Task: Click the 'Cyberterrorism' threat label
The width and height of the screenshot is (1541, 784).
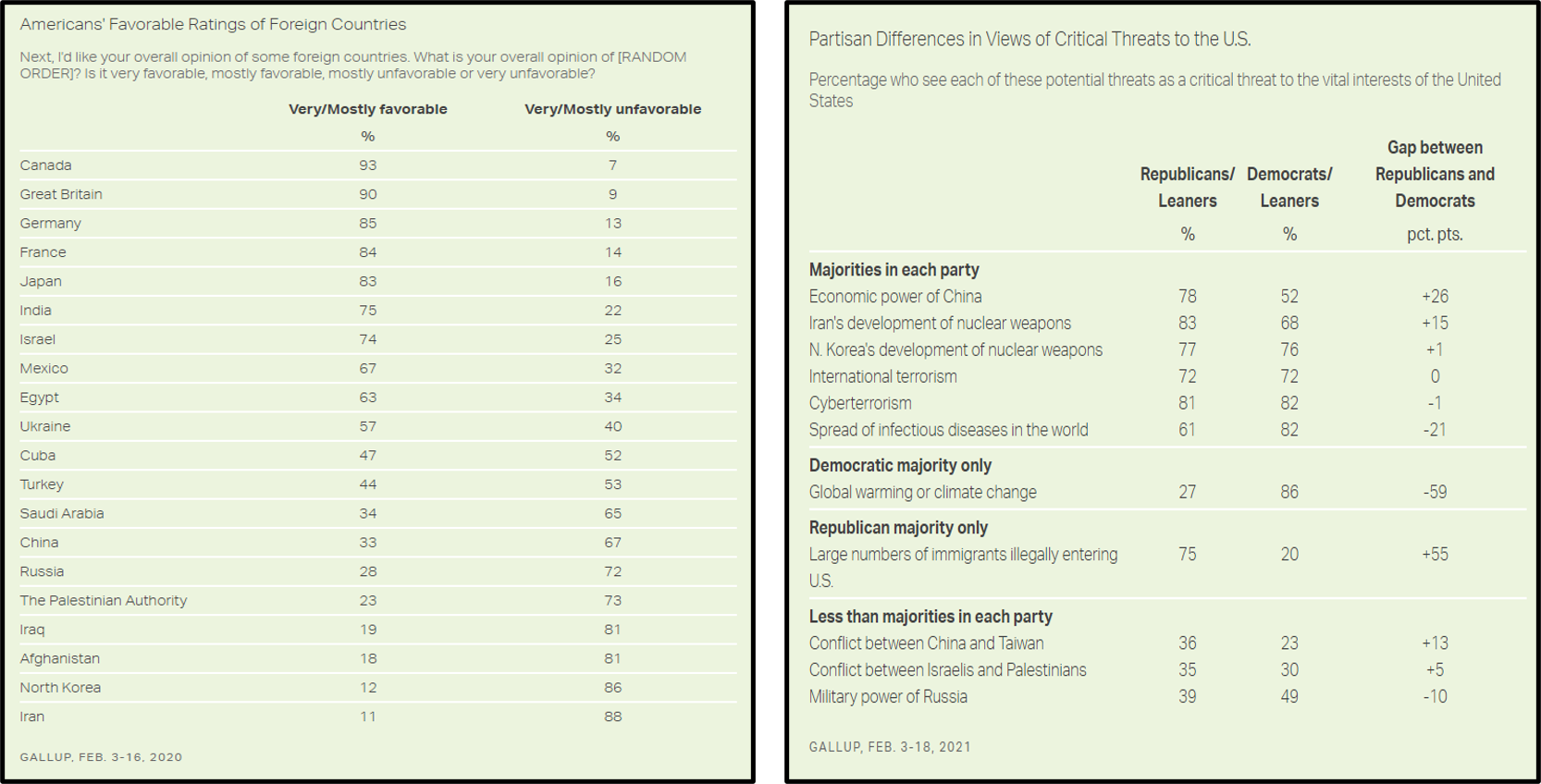Action: 860,403
